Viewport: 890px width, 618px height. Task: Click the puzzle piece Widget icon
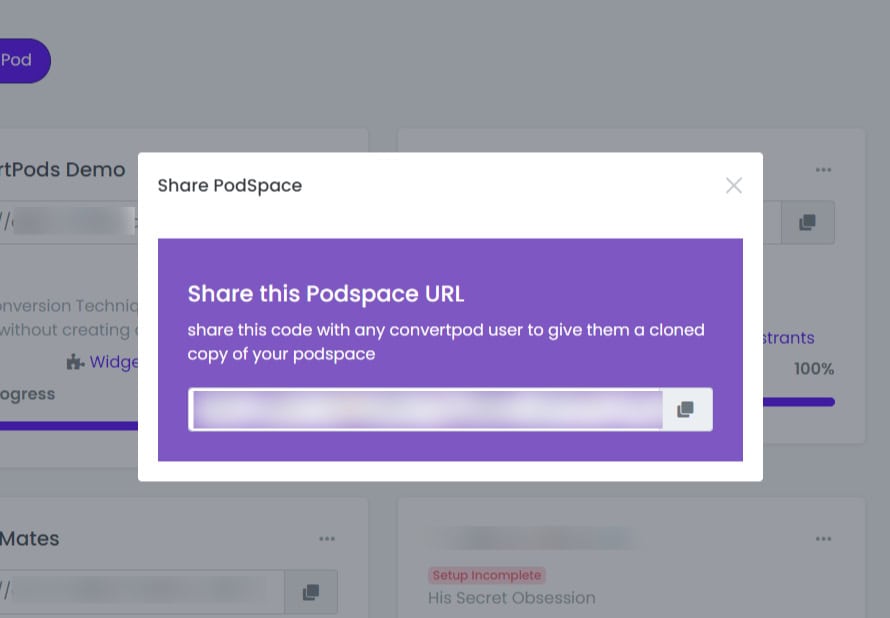75,361
